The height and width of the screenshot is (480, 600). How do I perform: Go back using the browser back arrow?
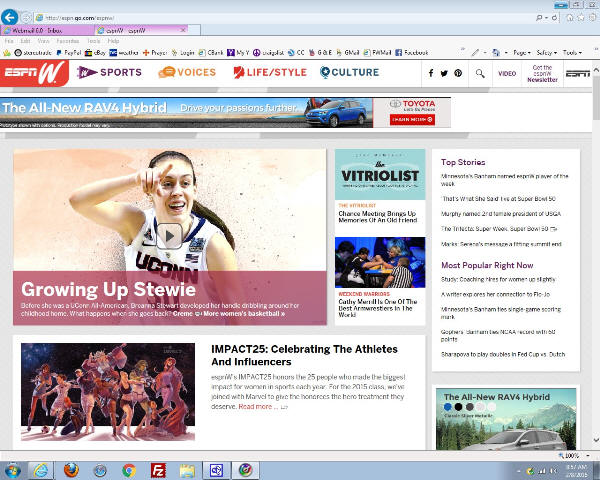[11, 18]
